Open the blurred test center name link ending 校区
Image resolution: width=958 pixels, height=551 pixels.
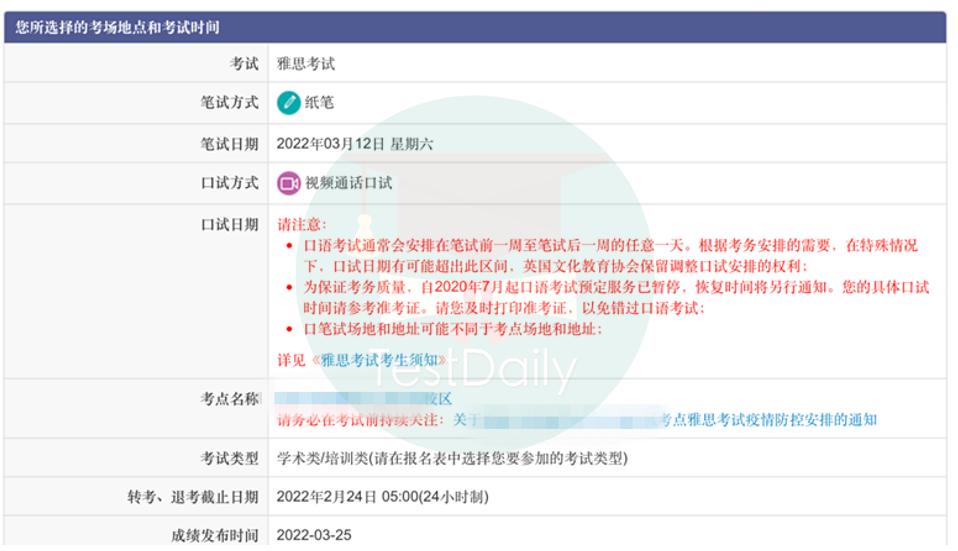click(363, 400)
